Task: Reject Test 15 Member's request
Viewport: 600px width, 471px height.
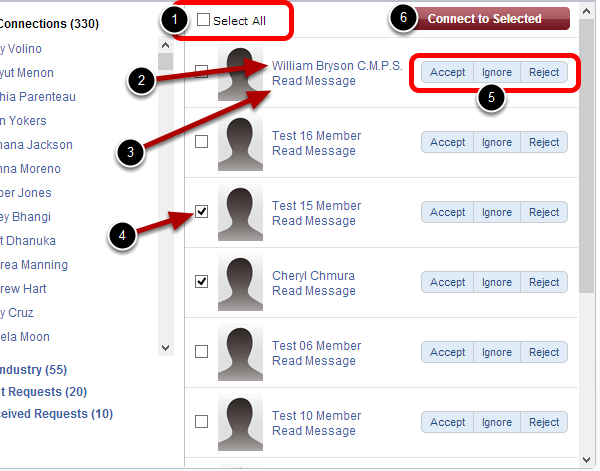Action: [544, 212]
